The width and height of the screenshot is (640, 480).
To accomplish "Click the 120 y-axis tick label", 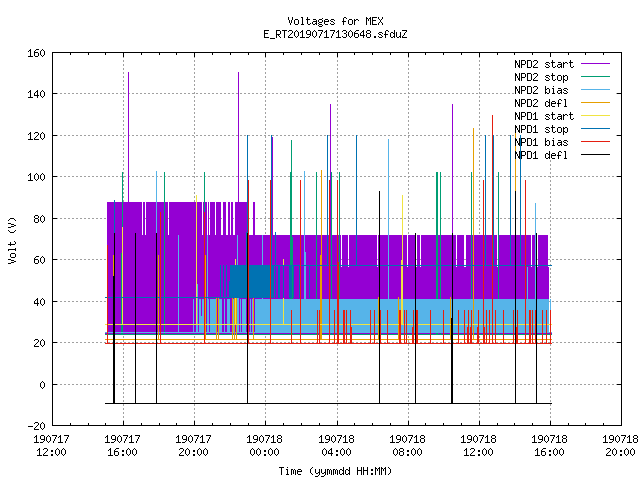I will [x=36, y=136].
